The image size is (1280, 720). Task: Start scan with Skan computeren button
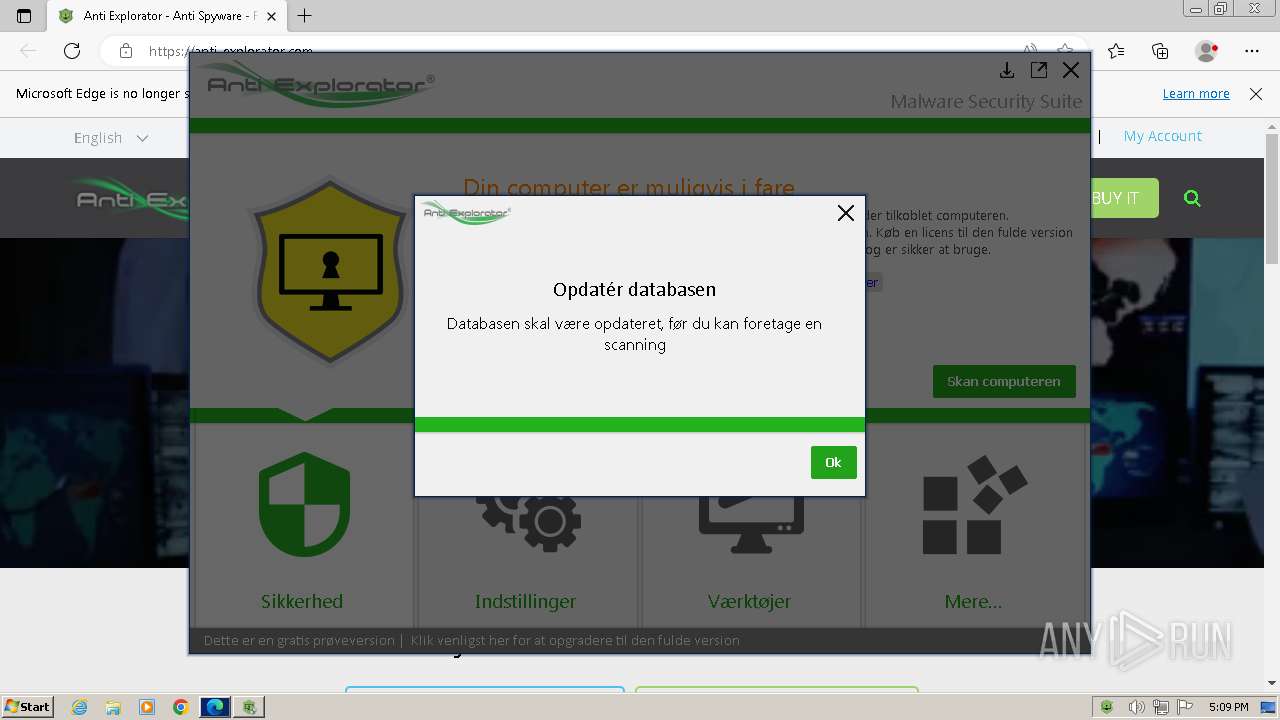[1004, 381]
